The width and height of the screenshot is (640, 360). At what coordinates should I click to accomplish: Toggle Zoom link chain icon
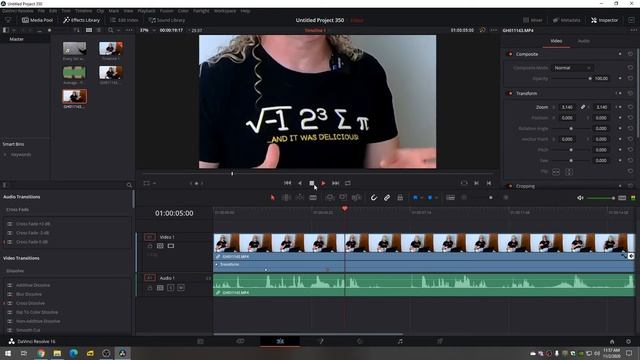click(583, 107)
